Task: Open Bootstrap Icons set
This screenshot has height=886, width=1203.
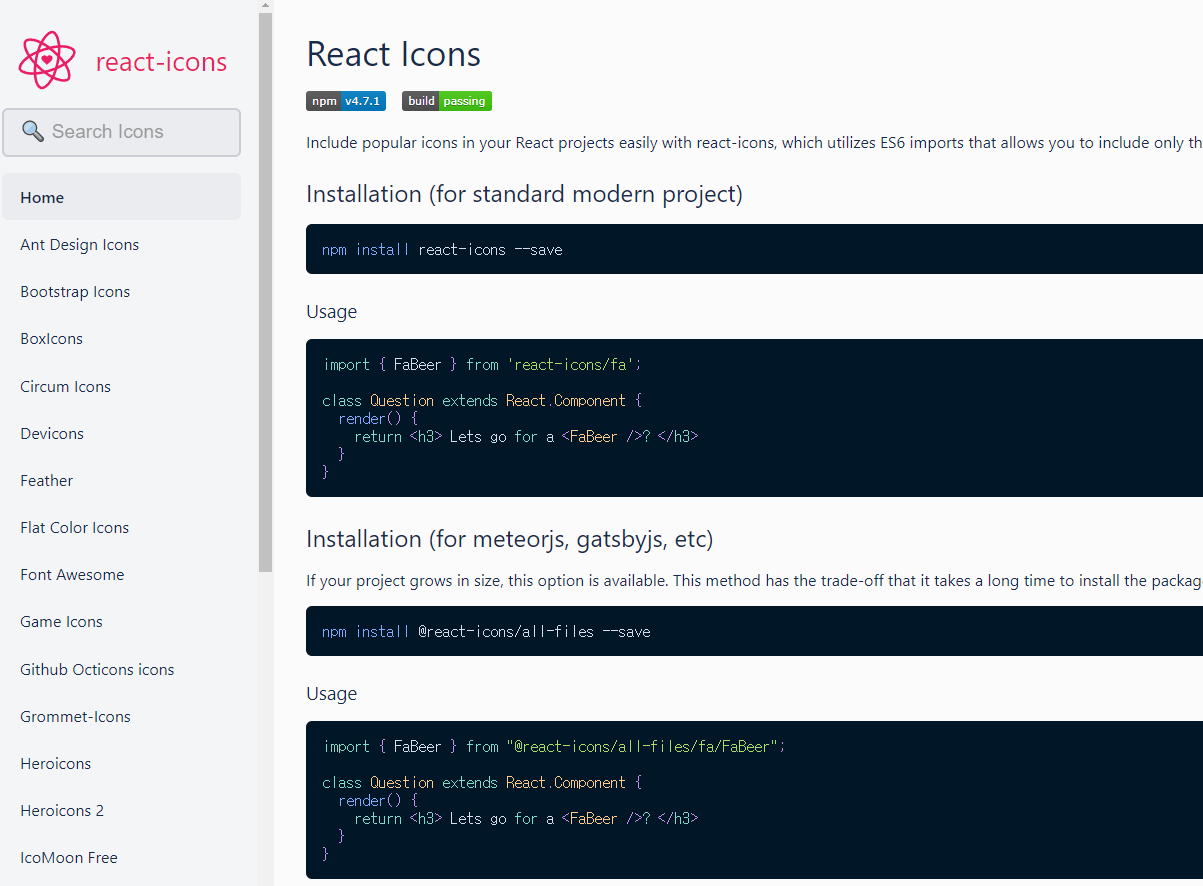Action: 75,292
